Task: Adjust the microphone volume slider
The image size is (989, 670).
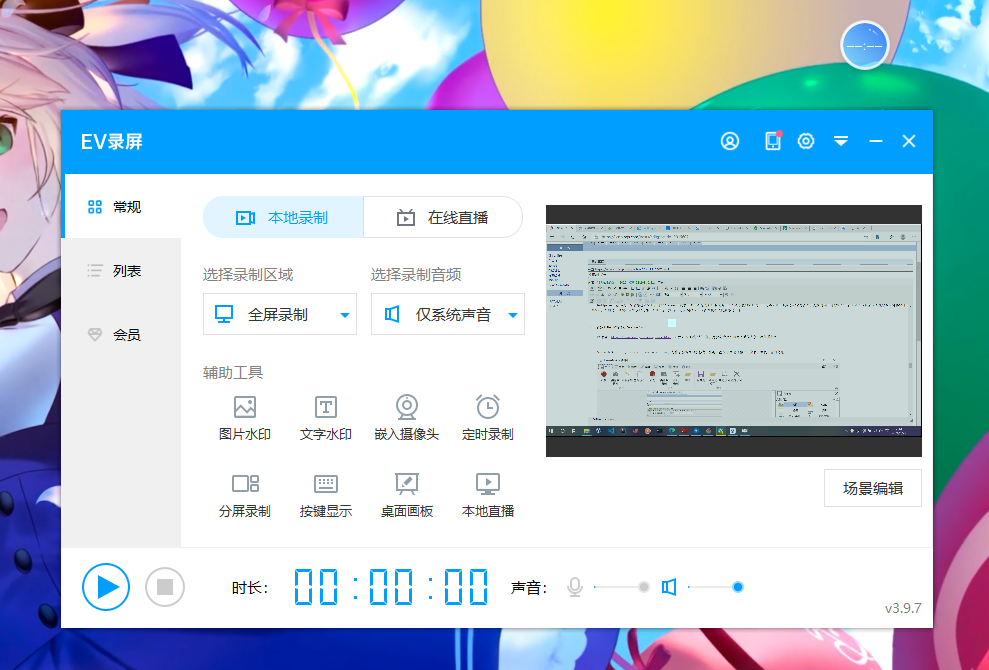Action: point(621,587)
